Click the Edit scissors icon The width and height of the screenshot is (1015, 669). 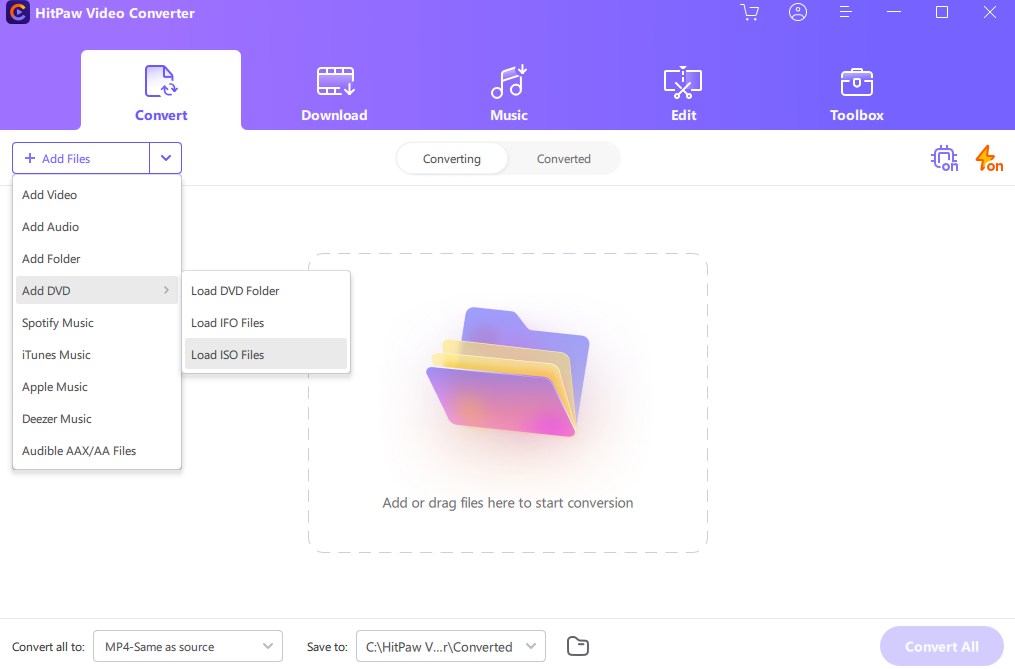click(683, 82)
